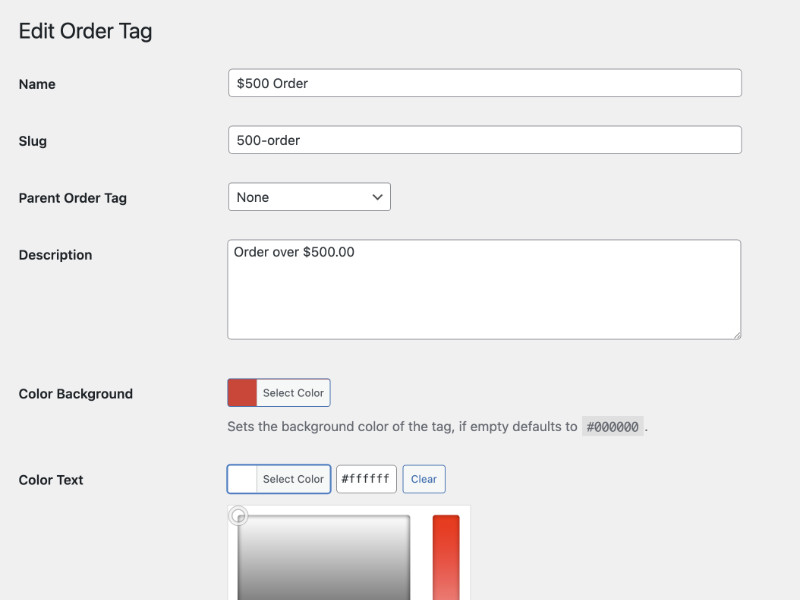Click inside the Description textarea

tap(484, 289)
